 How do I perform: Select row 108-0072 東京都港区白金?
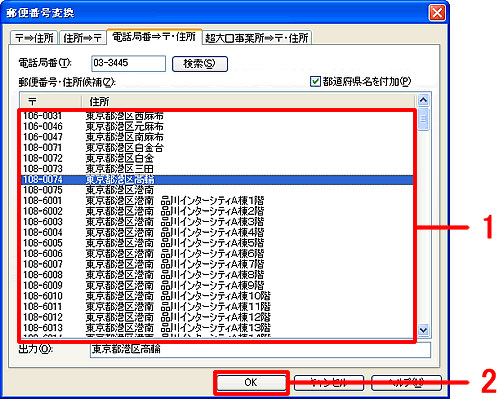[x=217, y=158]
